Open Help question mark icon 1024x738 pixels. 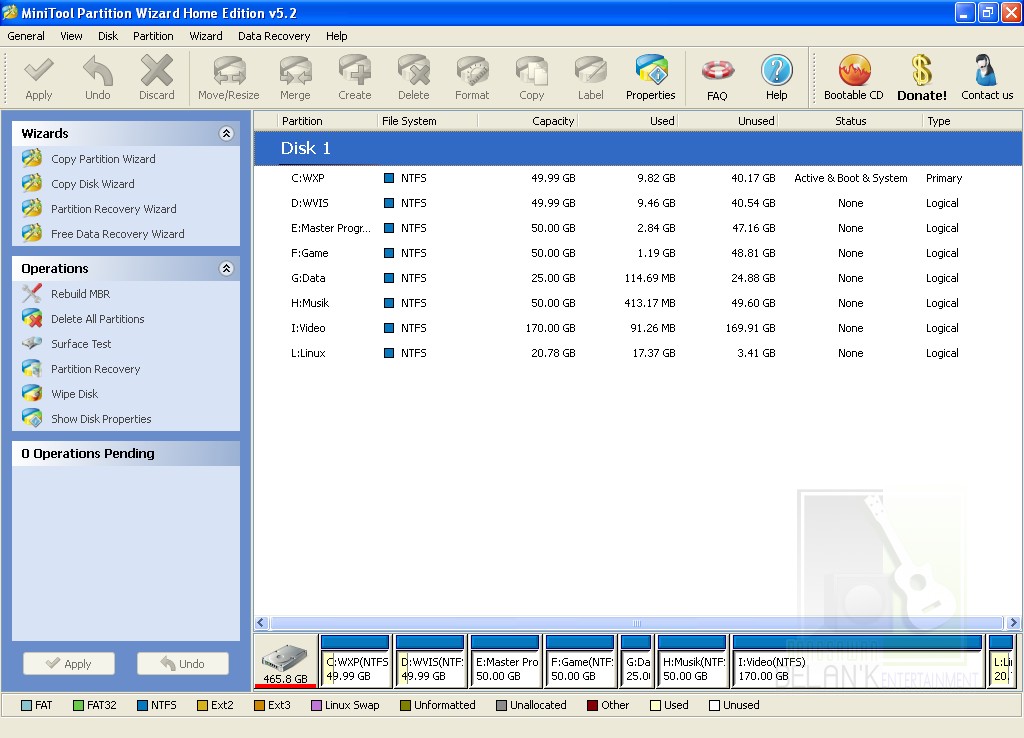(776, 71)
